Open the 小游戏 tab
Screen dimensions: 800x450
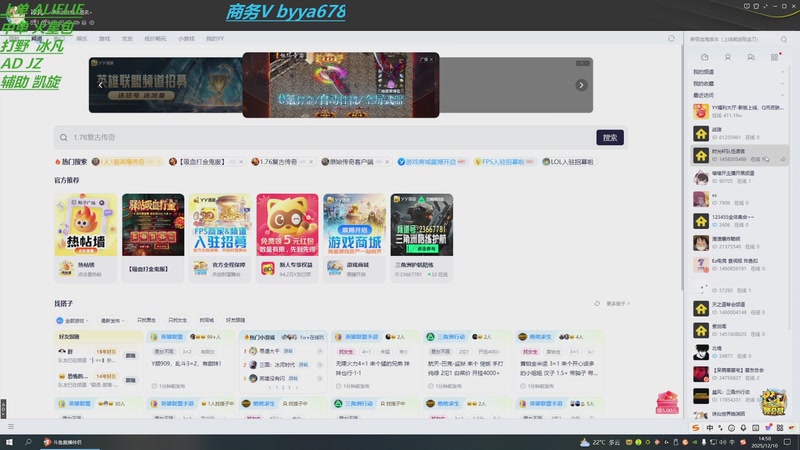tap(186, 38)
